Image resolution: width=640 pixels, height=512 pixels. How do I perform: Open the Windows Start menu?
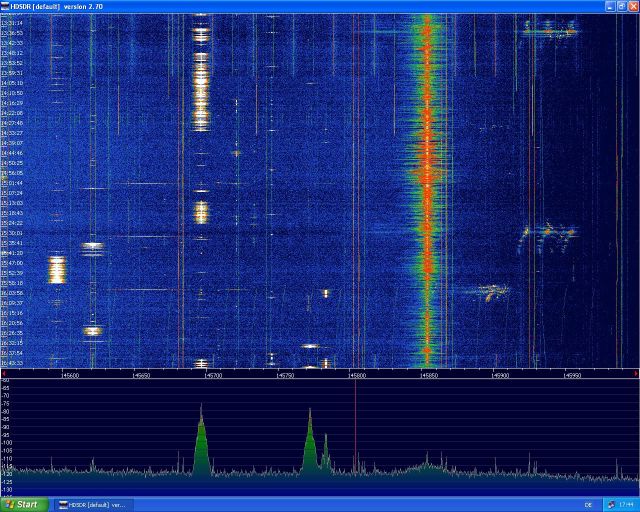tap(24, 505)
